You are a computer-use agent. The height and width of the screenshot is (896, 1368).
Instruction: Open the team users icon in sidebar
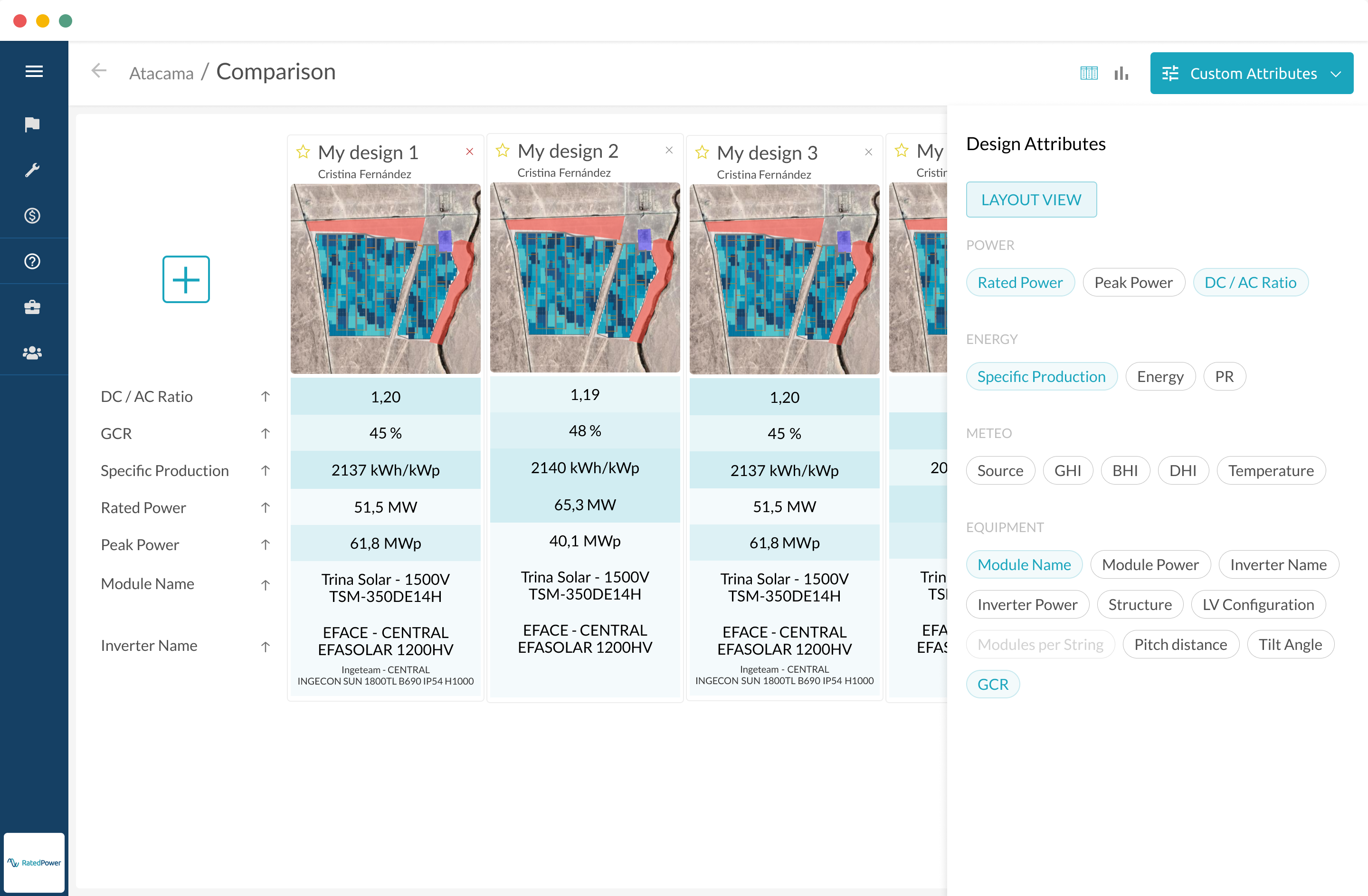(33, 352)
